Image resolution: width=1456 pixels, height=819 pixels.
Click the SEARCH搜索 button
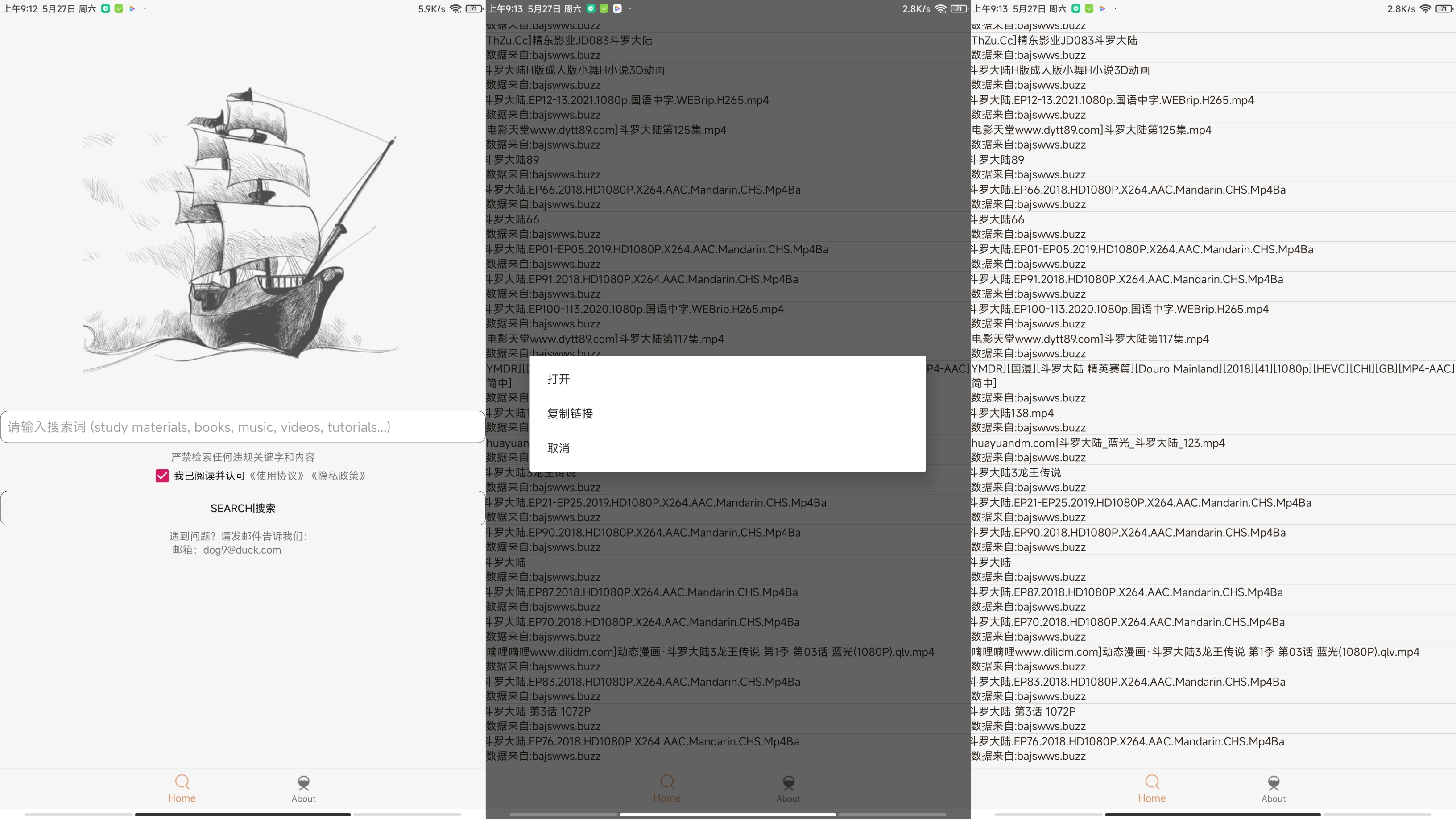[243, 508]
